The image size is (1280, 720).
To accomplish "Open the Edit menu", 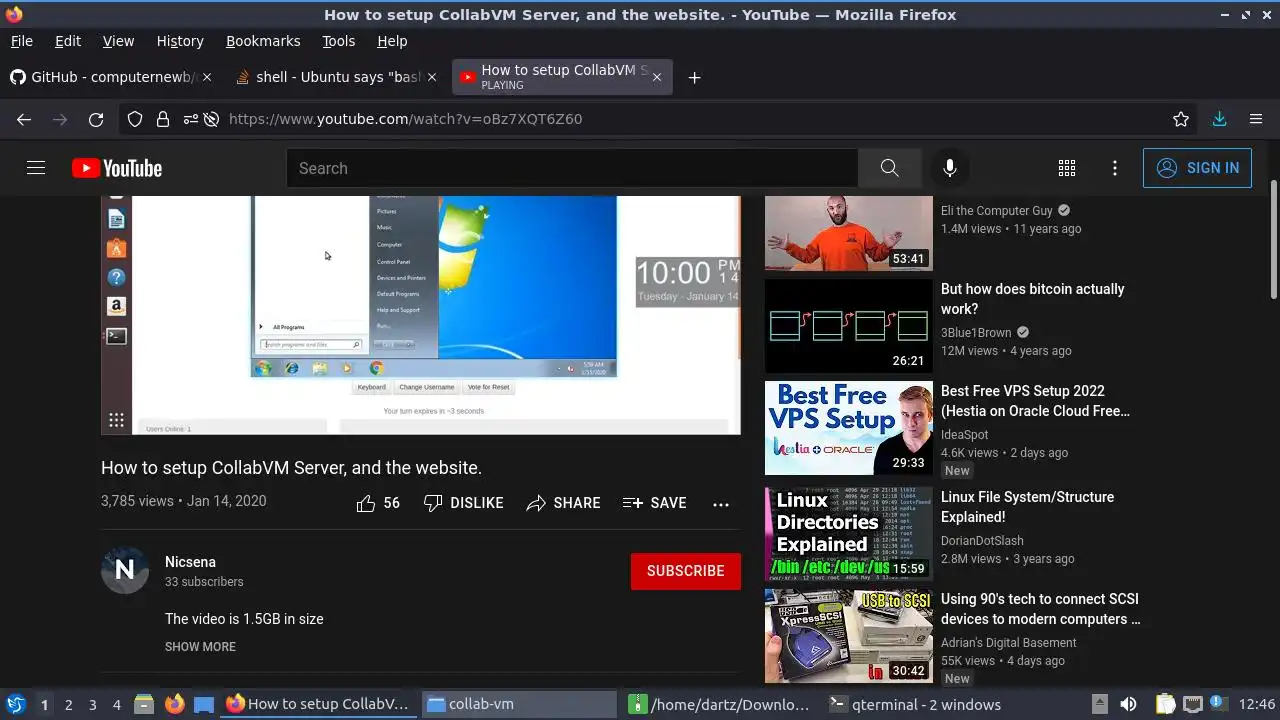I will point(68,41).
